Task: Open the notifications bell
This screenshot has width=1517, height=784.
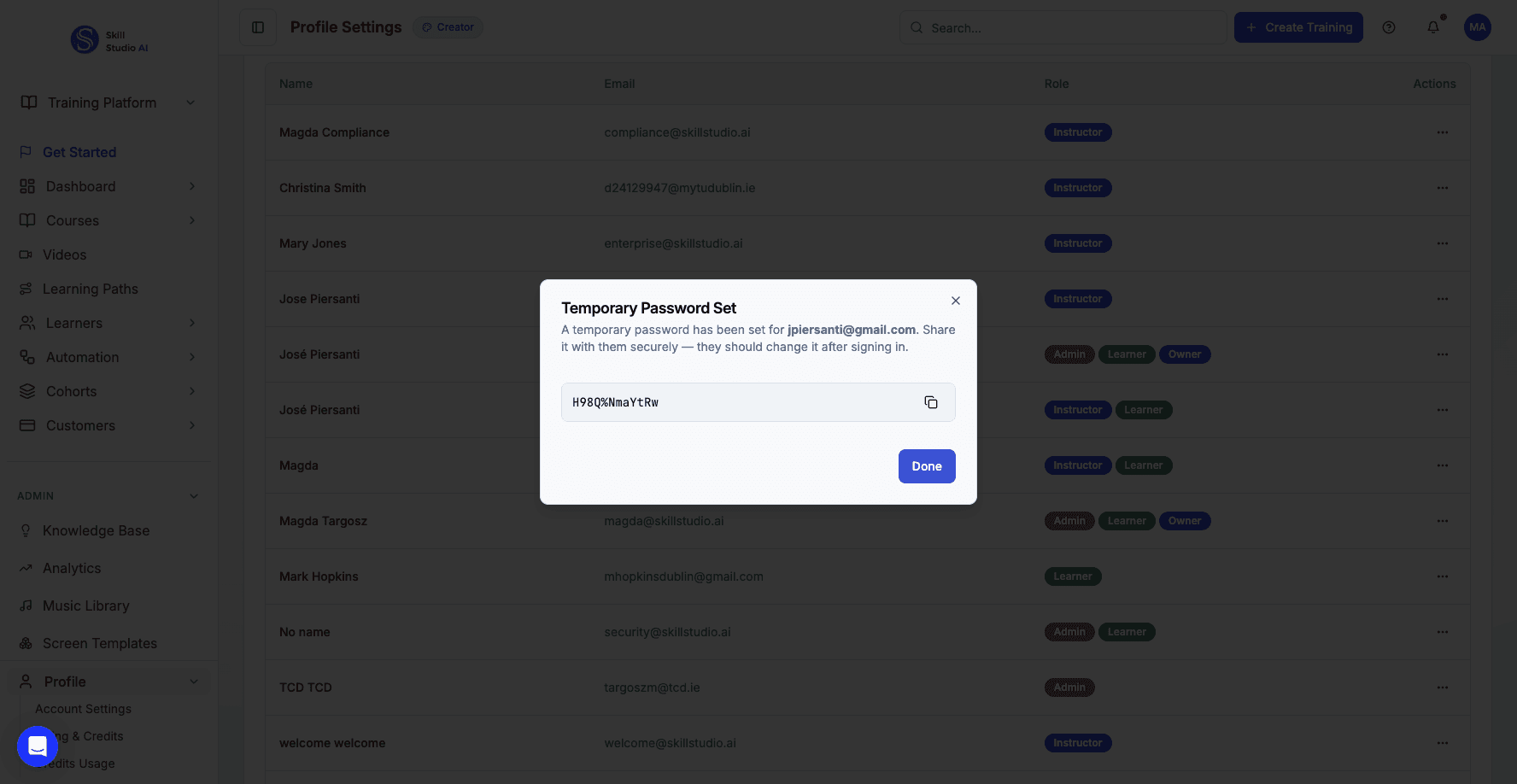Action: pyautogui.click(x=1432, y=27)
